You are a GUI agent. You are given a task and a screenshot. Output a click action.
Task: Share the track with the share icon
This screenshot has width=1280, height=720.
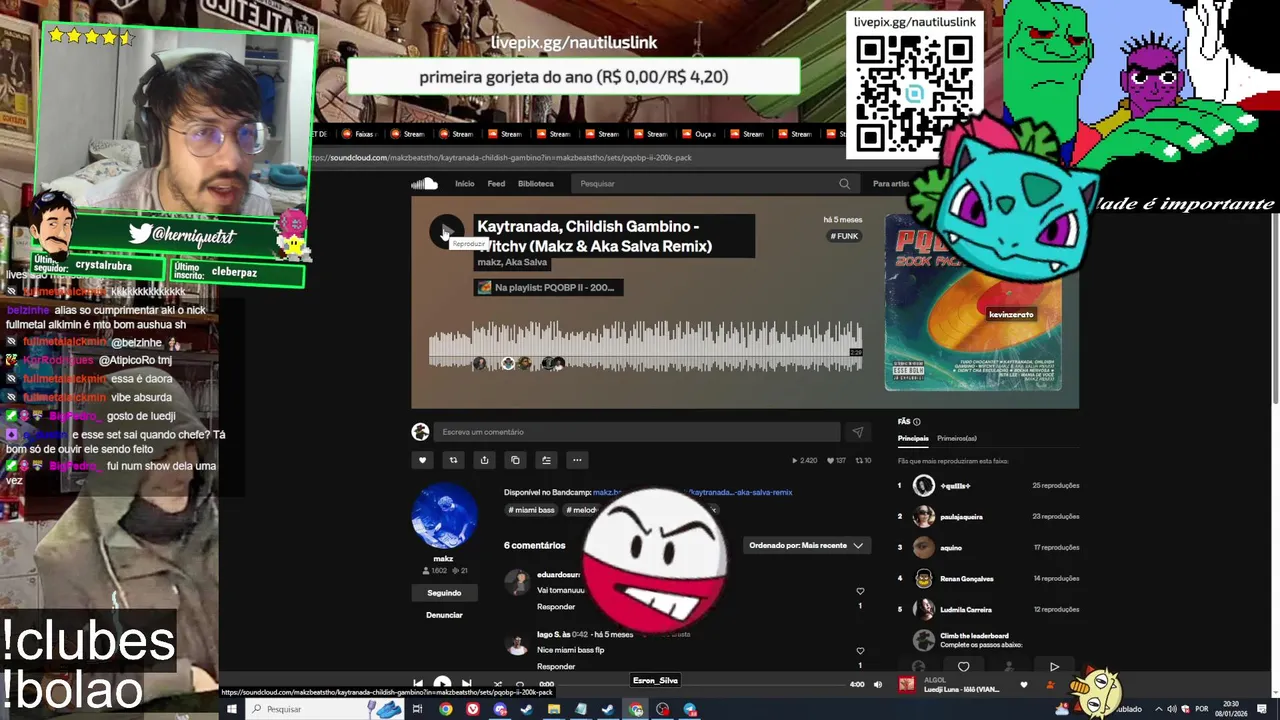484,460
